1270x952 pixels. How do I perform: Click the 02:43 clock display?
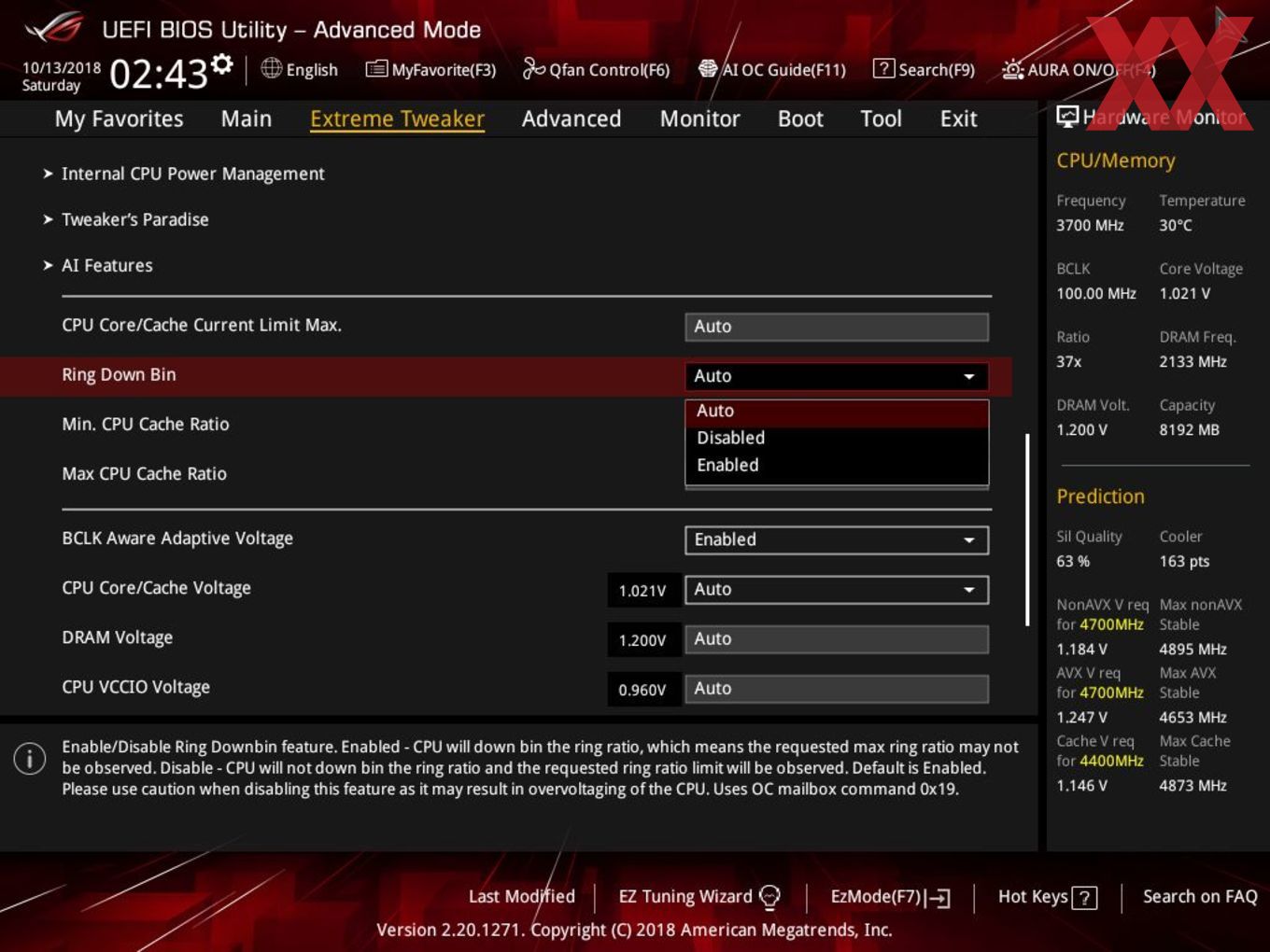point(159,73)
